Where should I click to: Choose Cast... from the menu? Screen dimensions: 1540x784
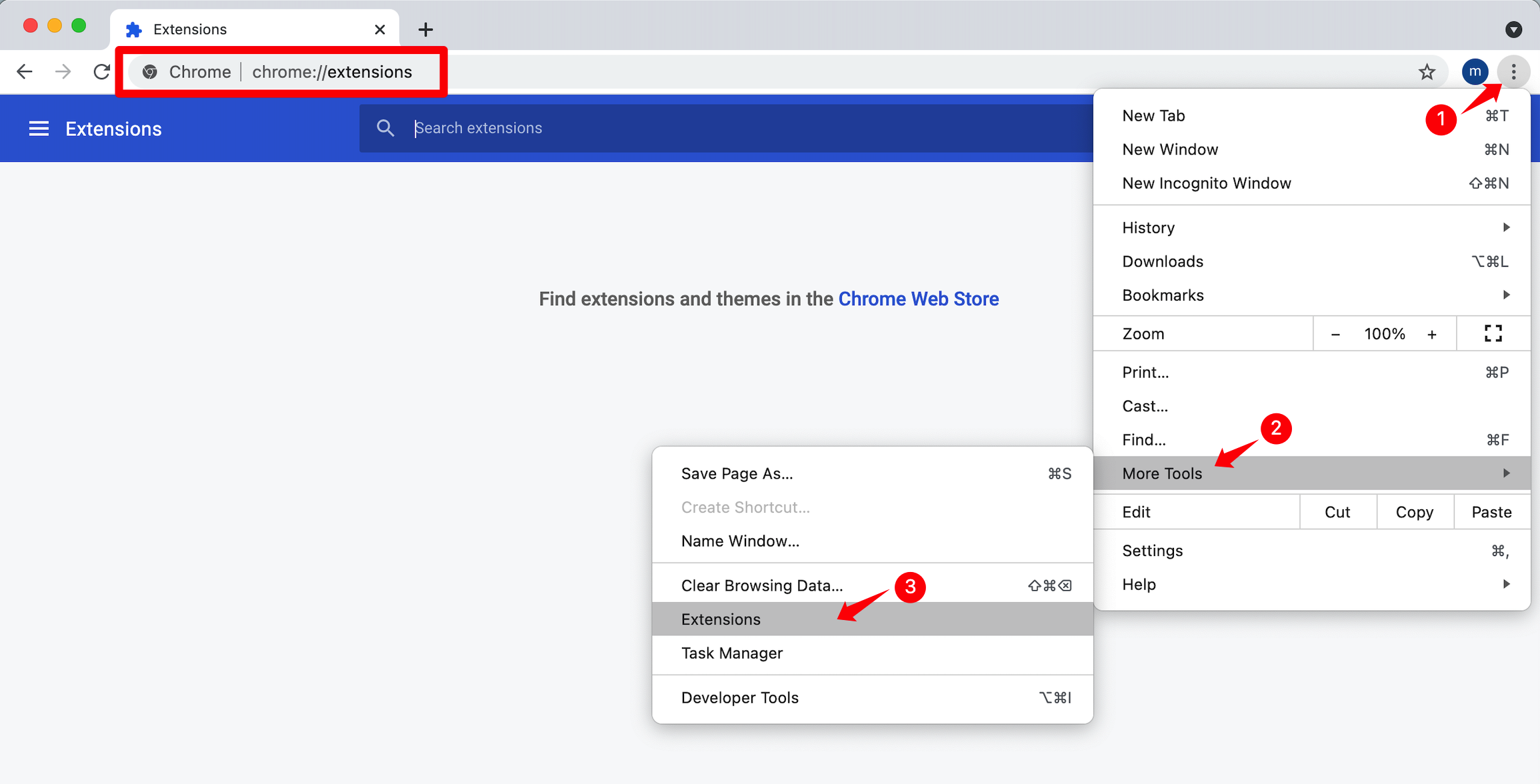click(1312, 406)
